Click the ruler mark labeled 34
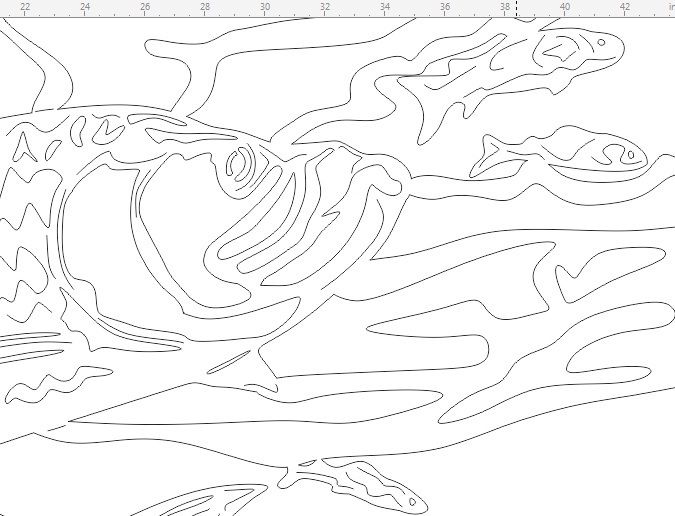Image resolution: width=675 pixels, height=516 pixels. [385, 7]
